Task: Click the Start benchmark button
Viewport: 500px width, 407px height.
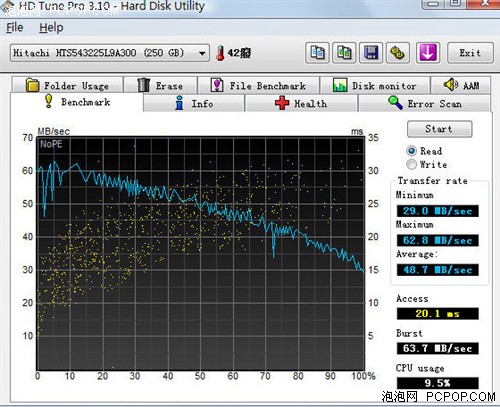Action: [439, 129]
